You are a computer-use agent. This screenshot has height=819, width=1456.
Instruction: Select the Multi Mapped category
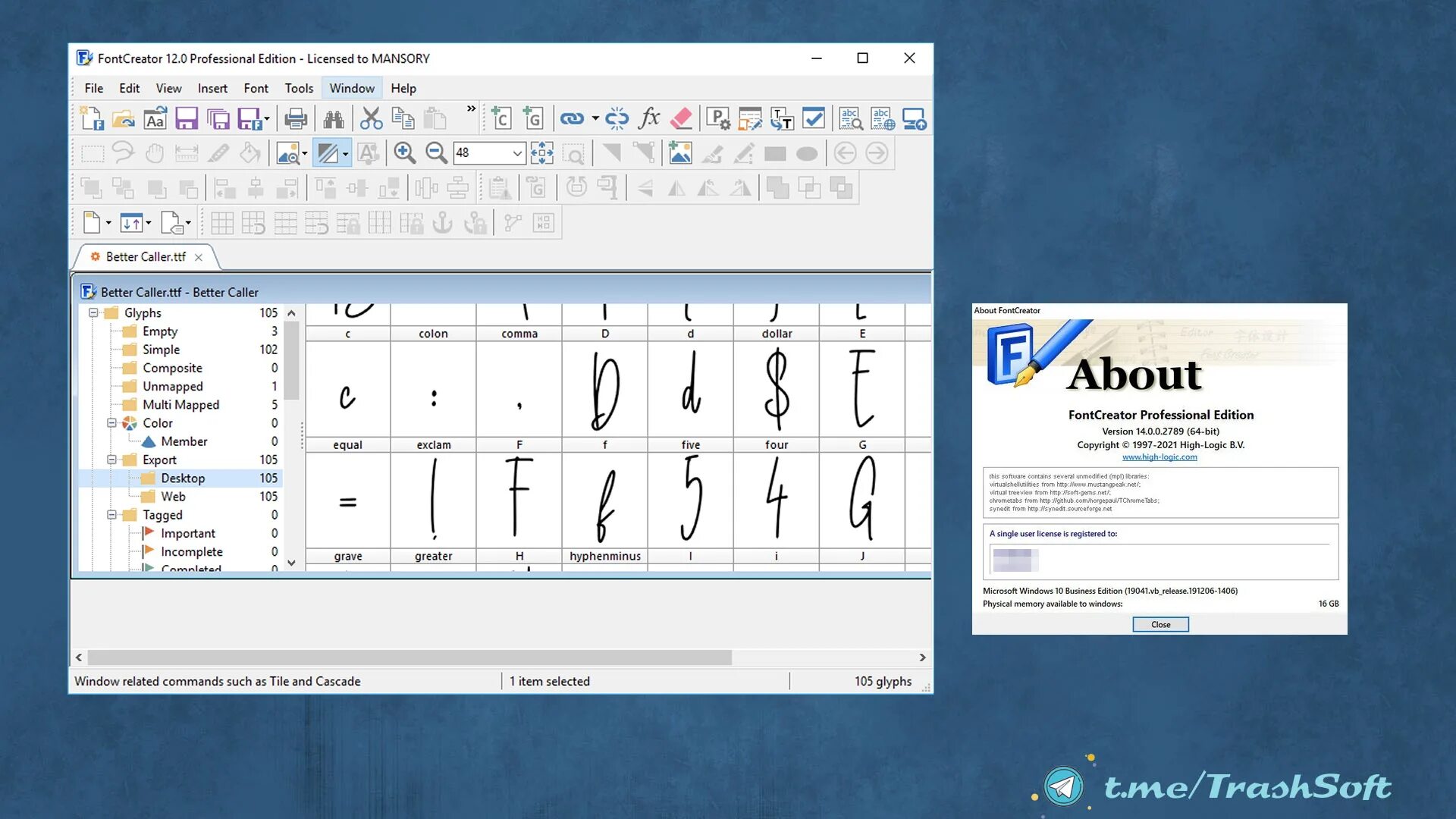pyautogui.click(x=181, y=404)
